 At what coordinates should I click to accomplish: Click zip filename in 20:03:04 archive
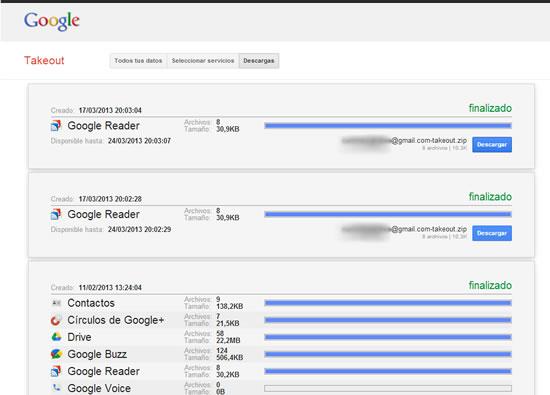point(404,141)
